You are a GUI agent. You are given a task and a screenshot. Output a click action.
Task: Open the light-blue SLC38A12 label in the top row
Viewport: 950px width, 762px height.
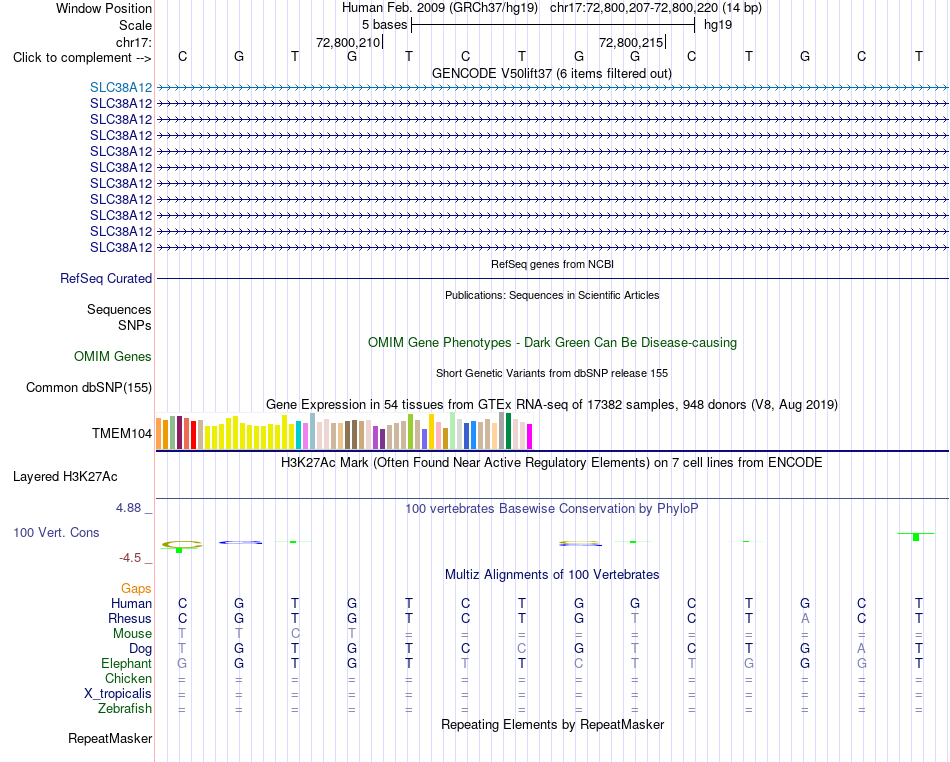point(121,88)
